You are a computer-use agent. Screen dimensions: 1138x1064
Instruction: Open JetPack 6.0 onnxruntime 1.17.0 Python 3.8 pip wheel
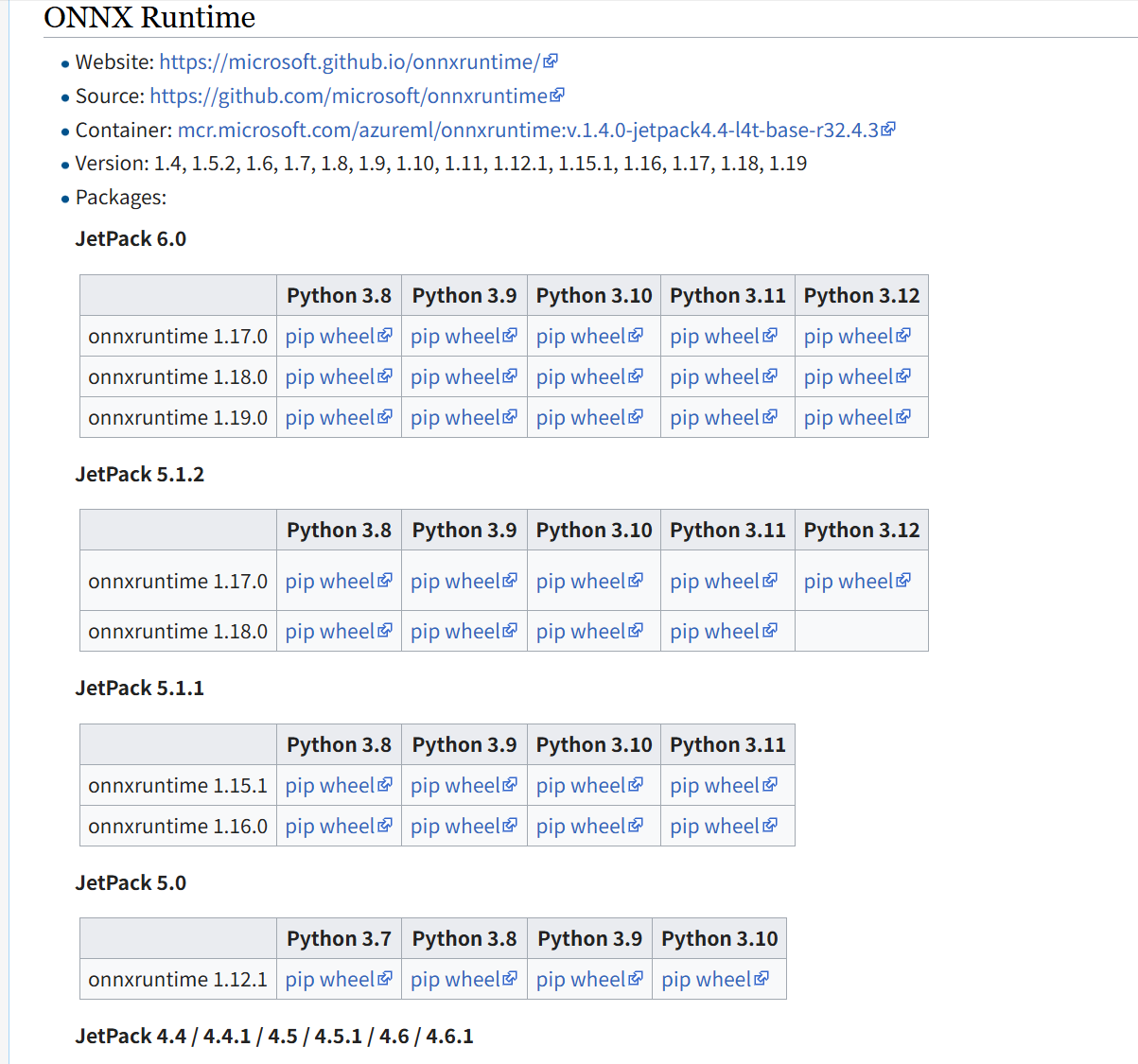click(x=339, y=337)
